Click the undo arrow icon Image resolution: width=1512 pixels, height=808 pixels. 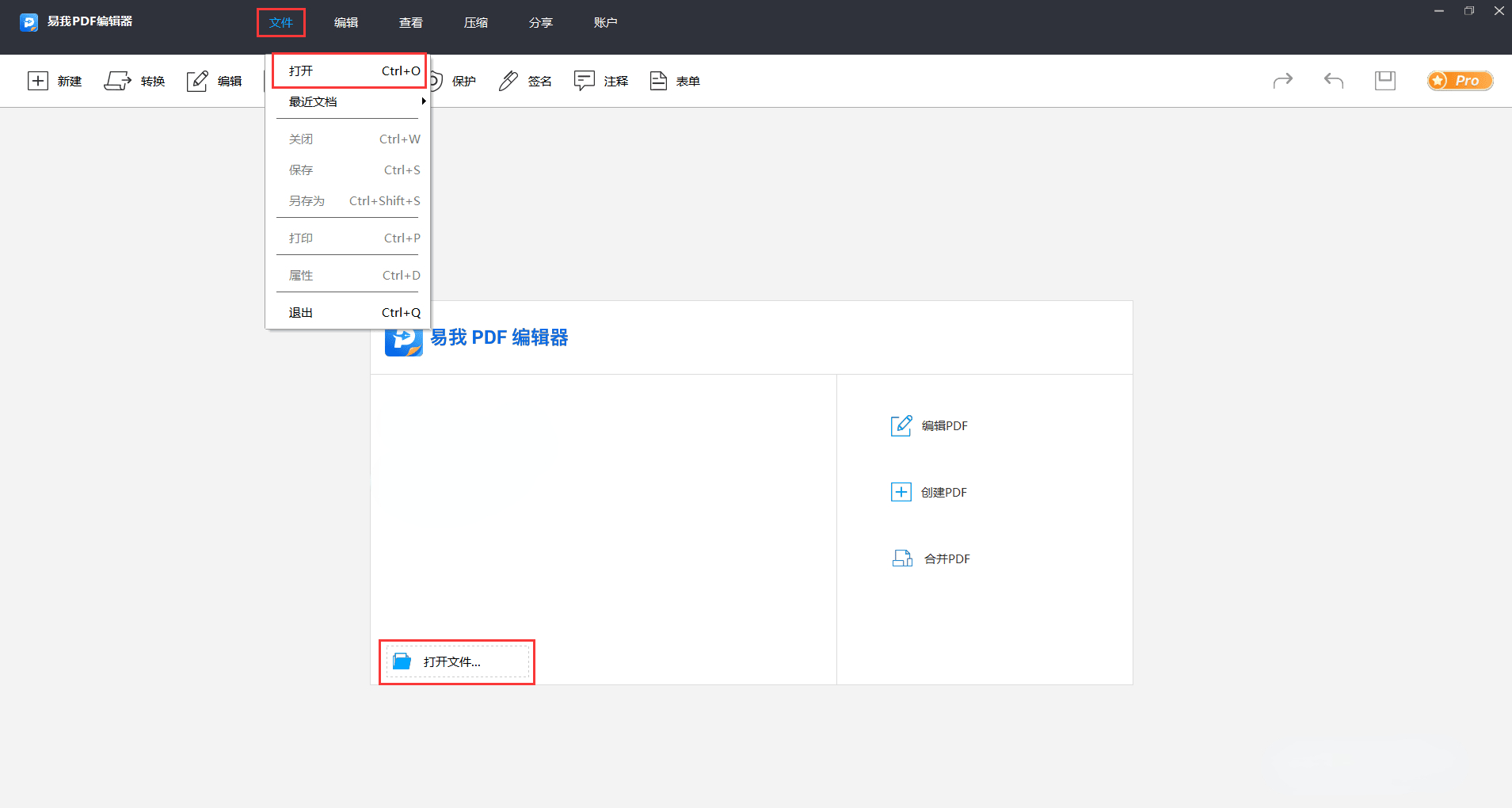(1334, 80)
